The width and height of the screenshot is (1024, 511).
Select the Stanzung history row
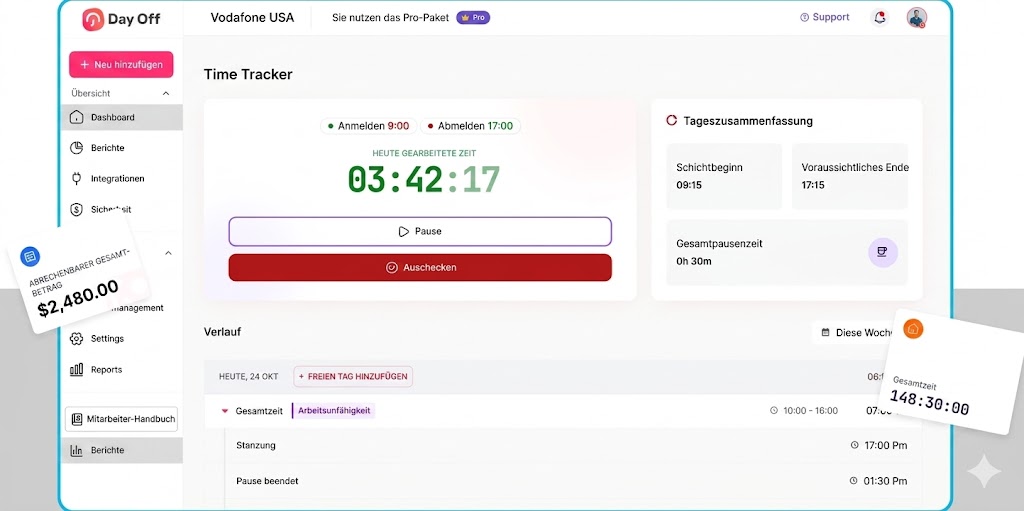pyautogui.click(x=571, y=445)
